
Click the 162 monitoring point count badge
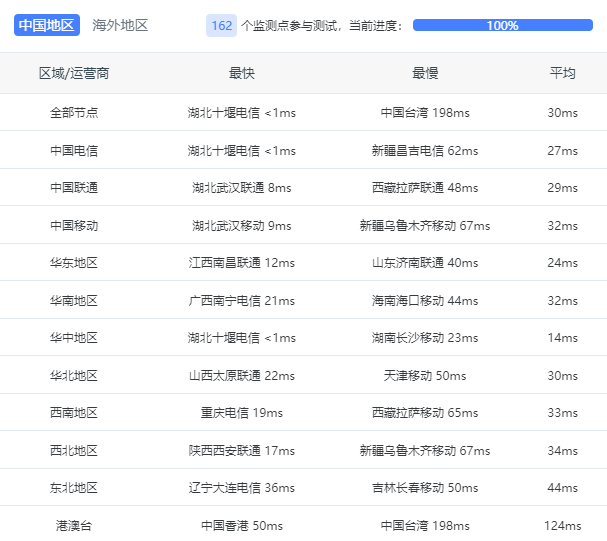pos(221,26)
